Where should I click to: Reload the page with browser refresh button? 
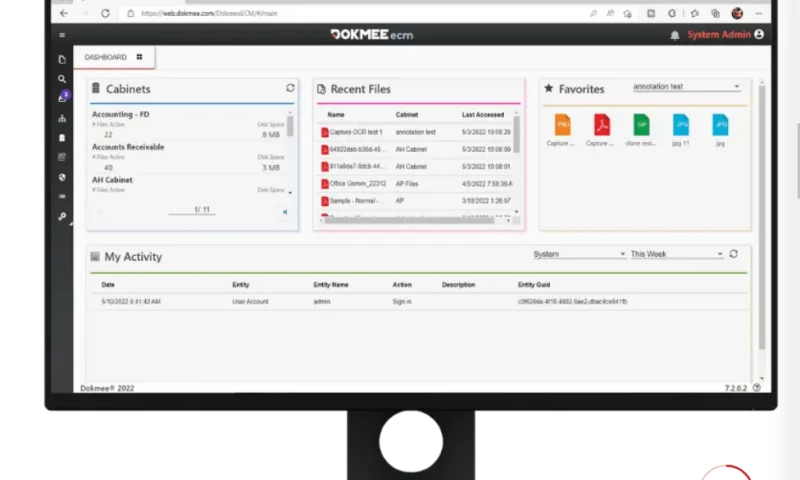click(105, 13)
